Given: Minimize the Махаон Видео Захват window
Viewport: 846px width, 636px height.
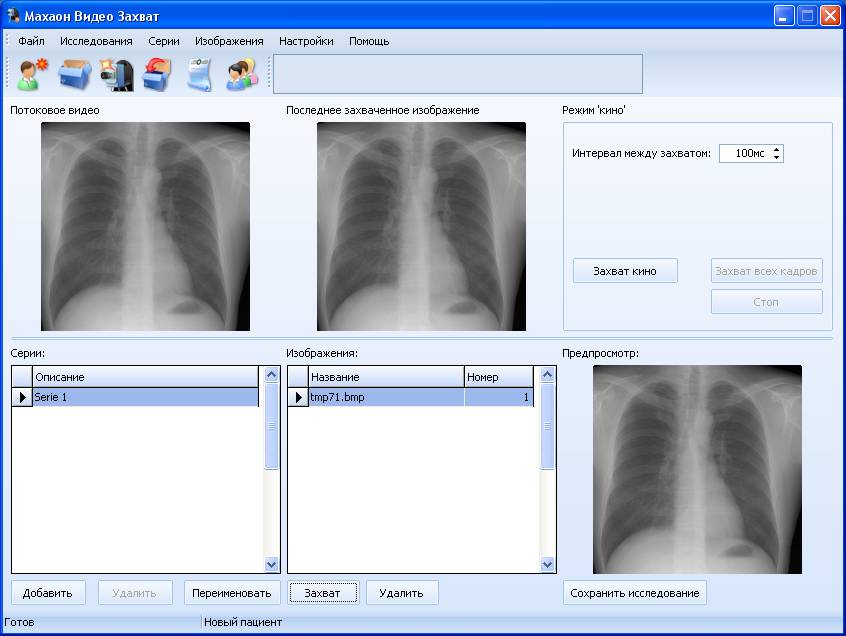Looking at the screenshot, I should (x=784, y=16).
